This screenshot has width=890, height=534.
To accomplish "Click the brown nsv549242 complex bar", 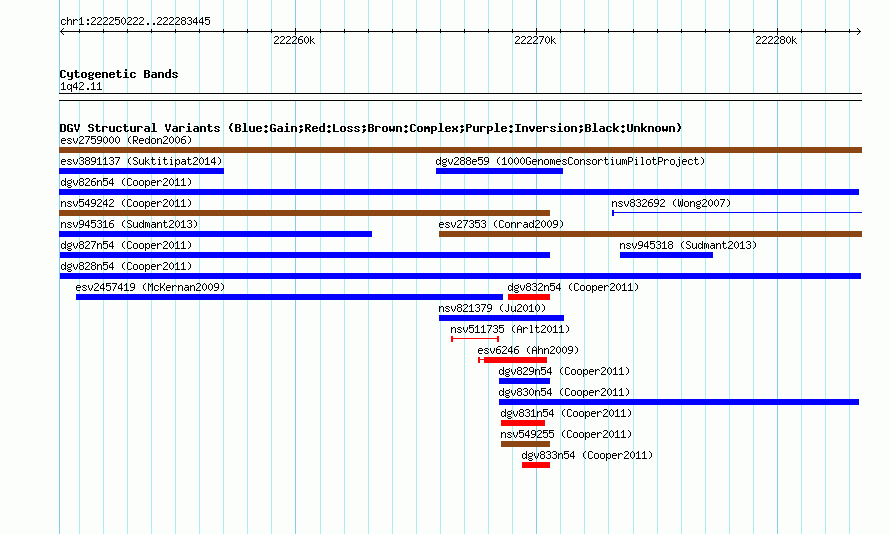I will tap(304, 213).
